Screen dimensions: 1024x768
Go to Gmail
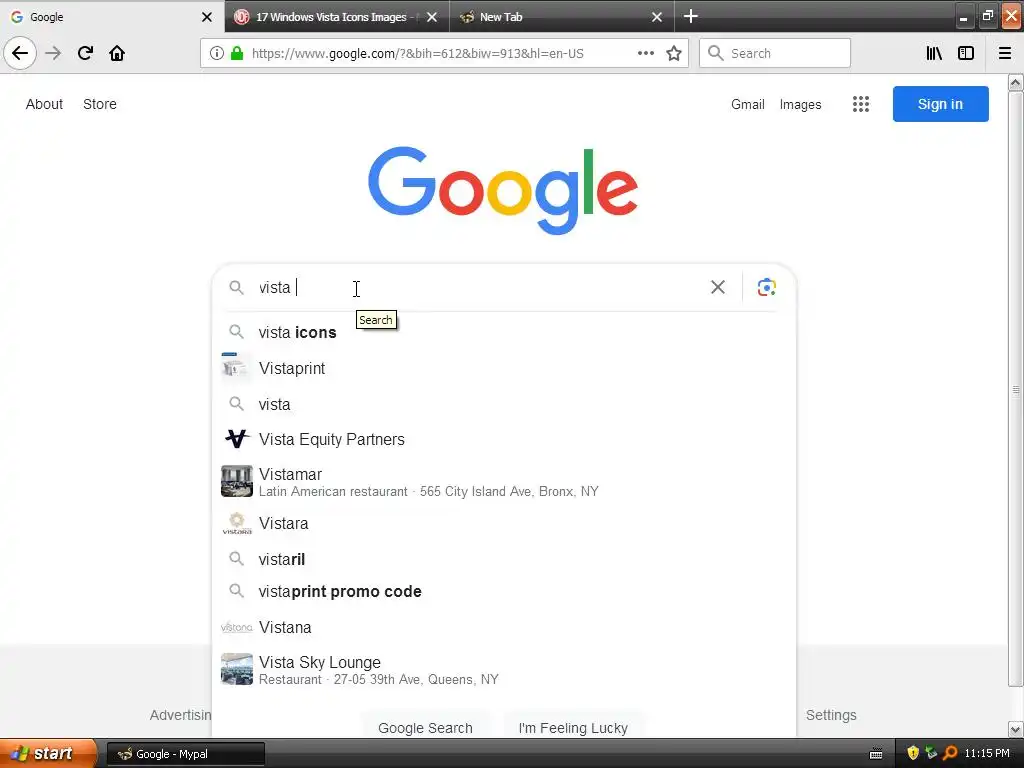tap(748, 104)
